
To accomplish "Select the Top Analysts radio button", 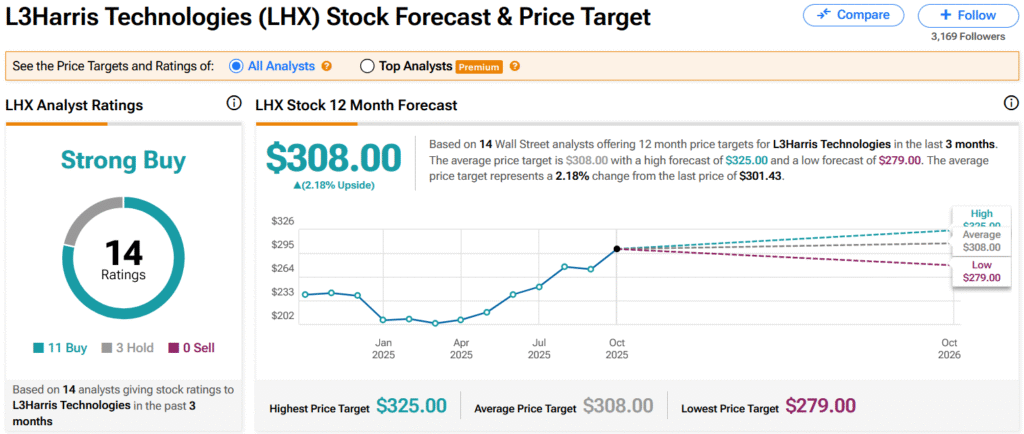I will pos(367,66).
